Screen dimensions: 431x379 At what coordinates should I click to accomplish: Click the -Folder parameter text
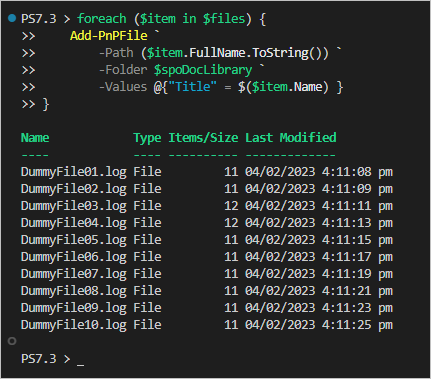coord(123,70)
